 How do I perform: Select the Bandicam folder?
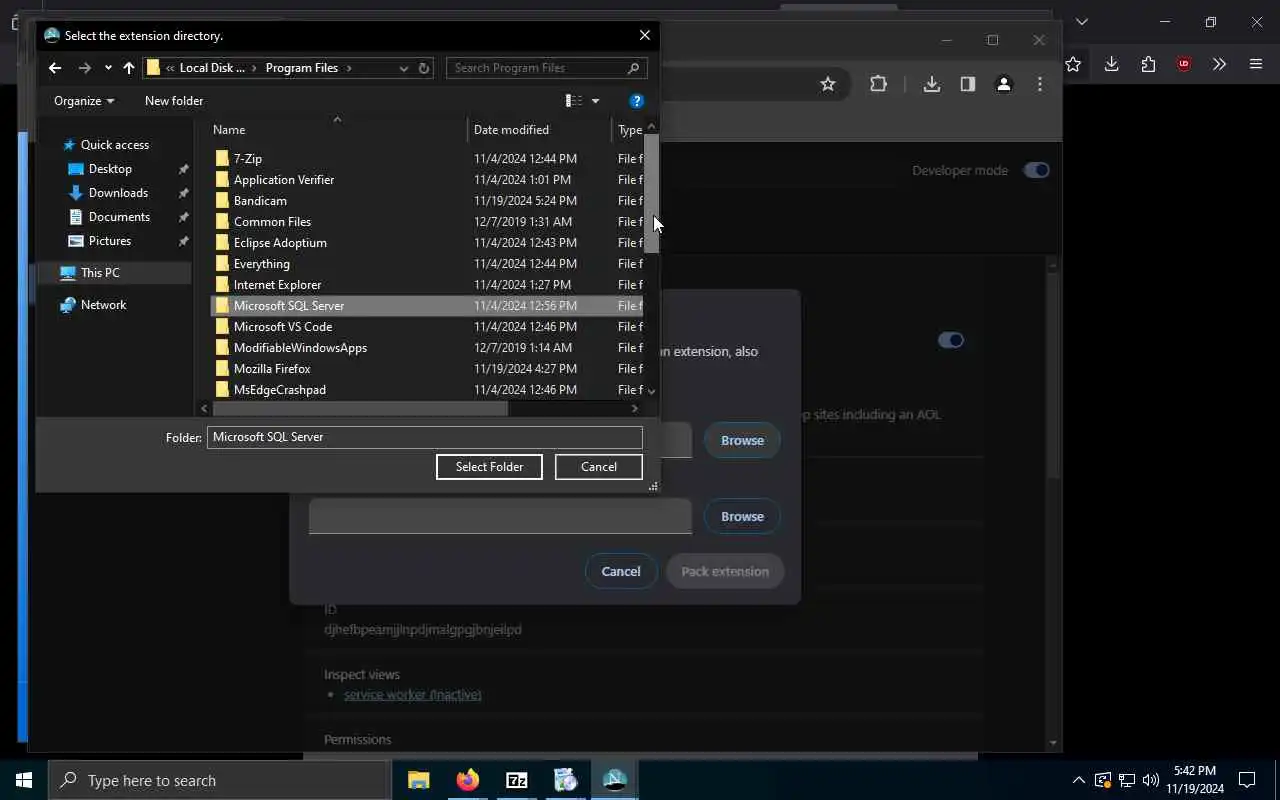click(x=260, y=201)
